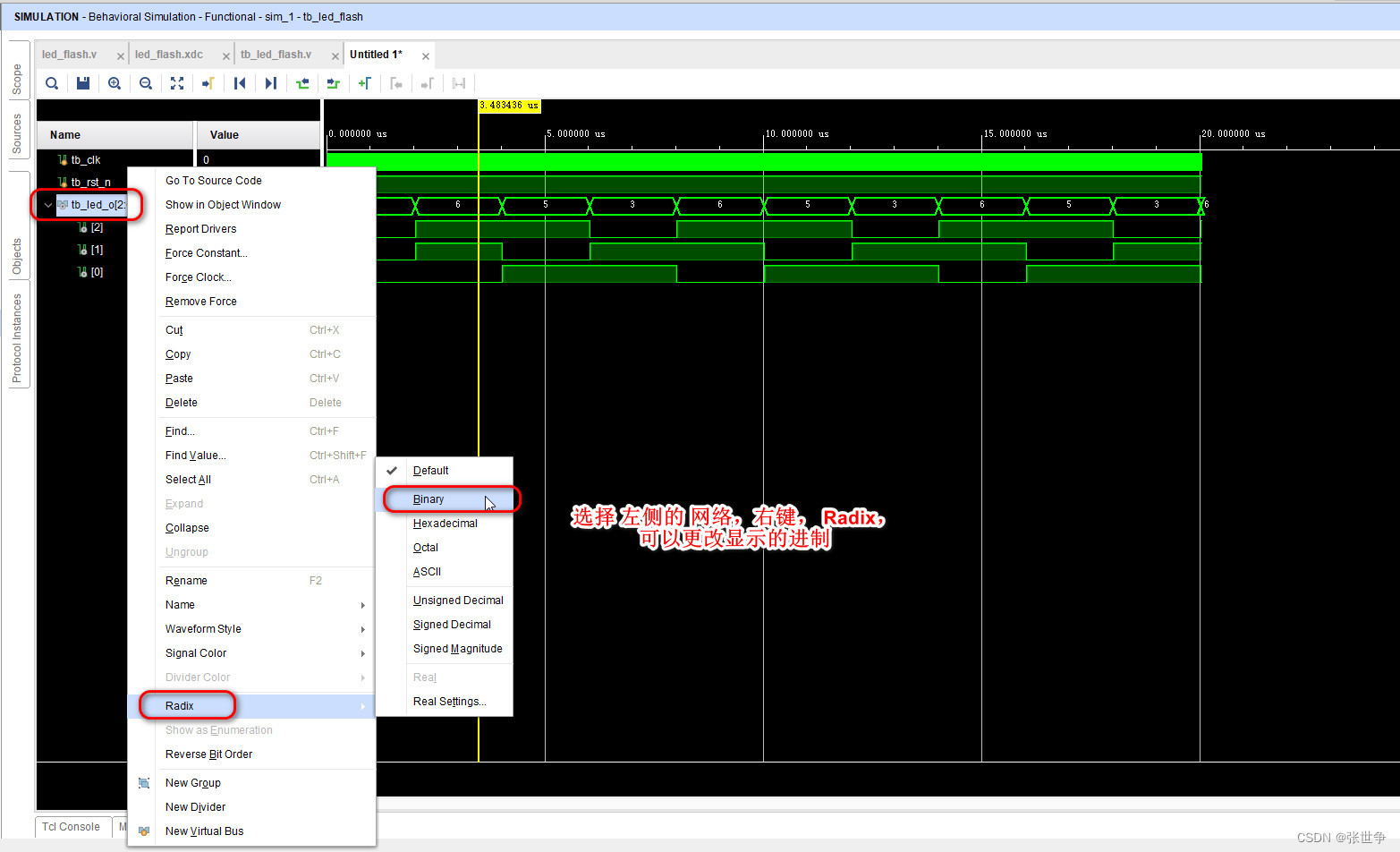Choose Force Clock from context menu
The image size is (1400, 852).
coord(198,277)
